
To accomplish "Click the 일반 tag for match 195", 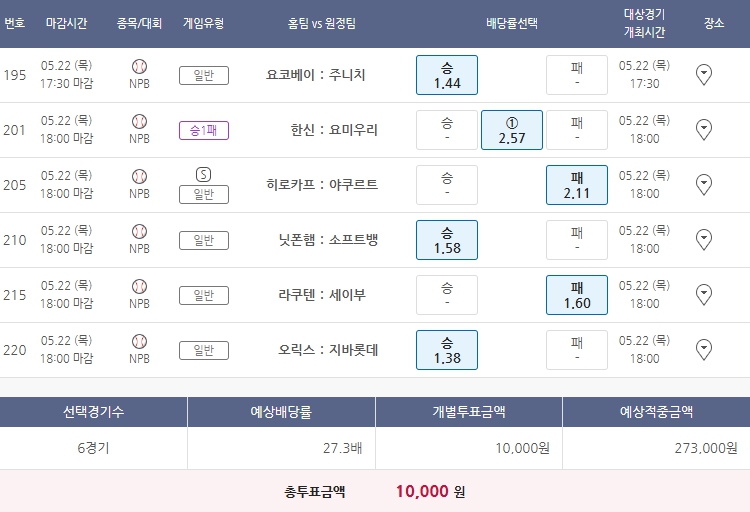I will point(204,75).
